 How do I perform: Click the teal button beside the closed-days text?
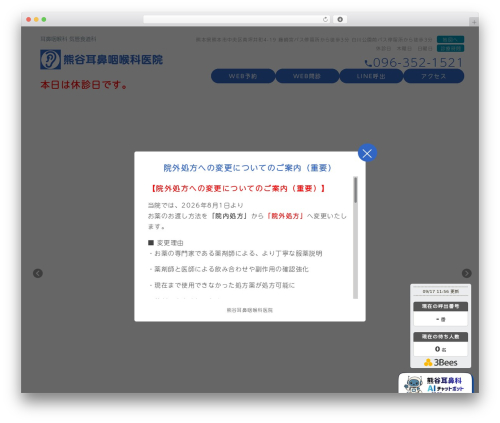[x=450, y=48]
